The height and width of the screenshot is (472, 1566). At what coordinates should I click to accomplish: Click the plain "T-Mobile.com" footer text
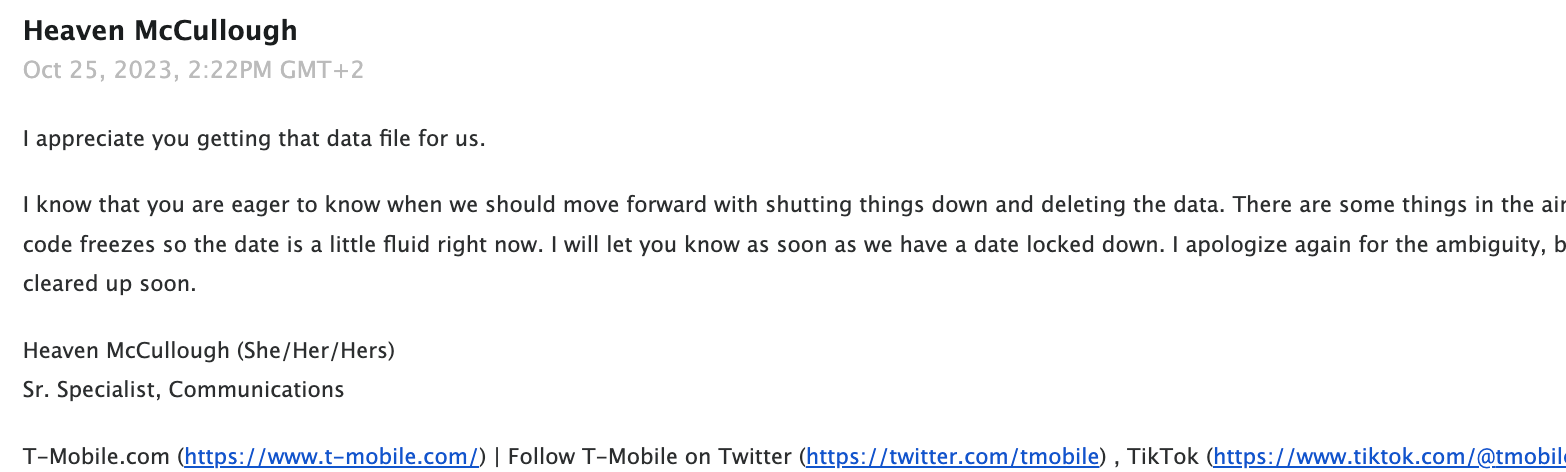pyautogui.click(x=96, y=457)
